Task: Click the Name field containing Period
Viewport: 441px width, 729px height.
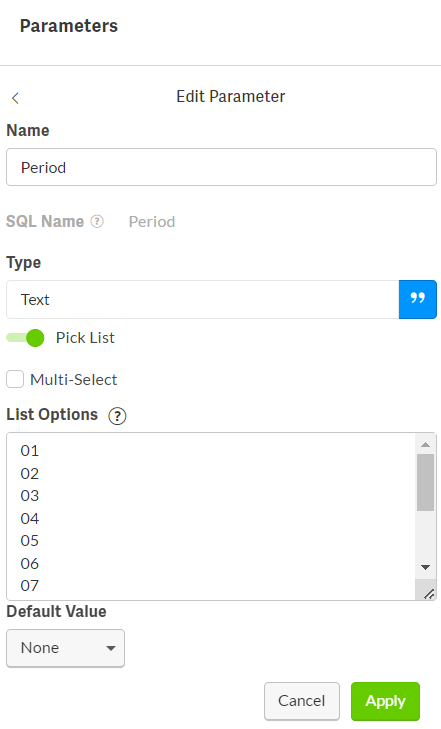Action: coord(221,167)
